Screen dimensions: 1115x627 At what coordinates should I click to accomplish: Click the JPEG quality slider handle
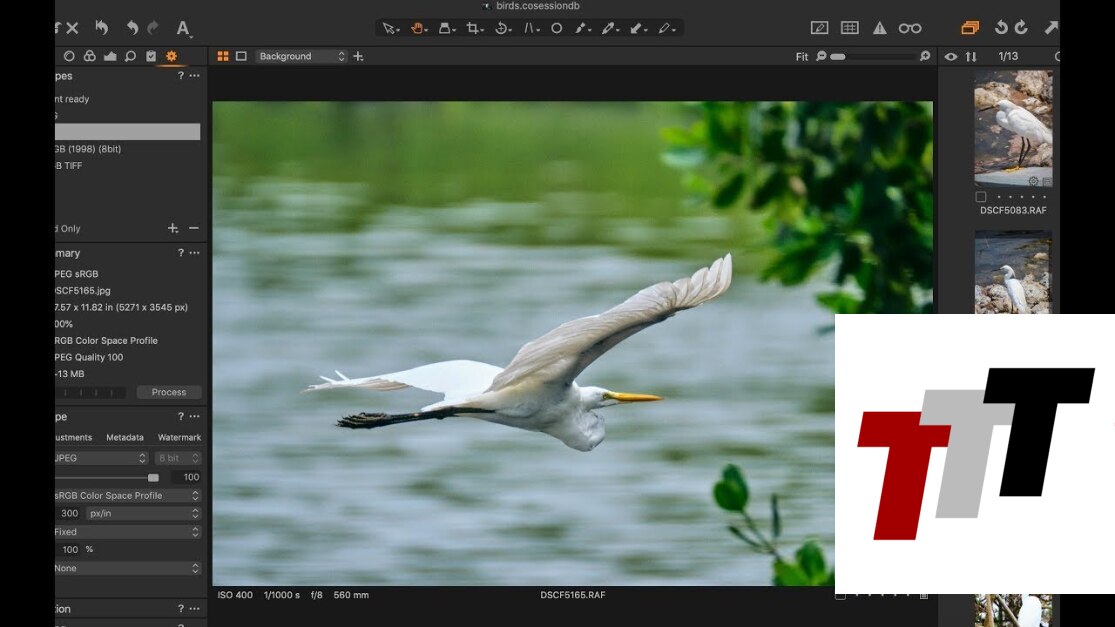click(x=153, y=478)
